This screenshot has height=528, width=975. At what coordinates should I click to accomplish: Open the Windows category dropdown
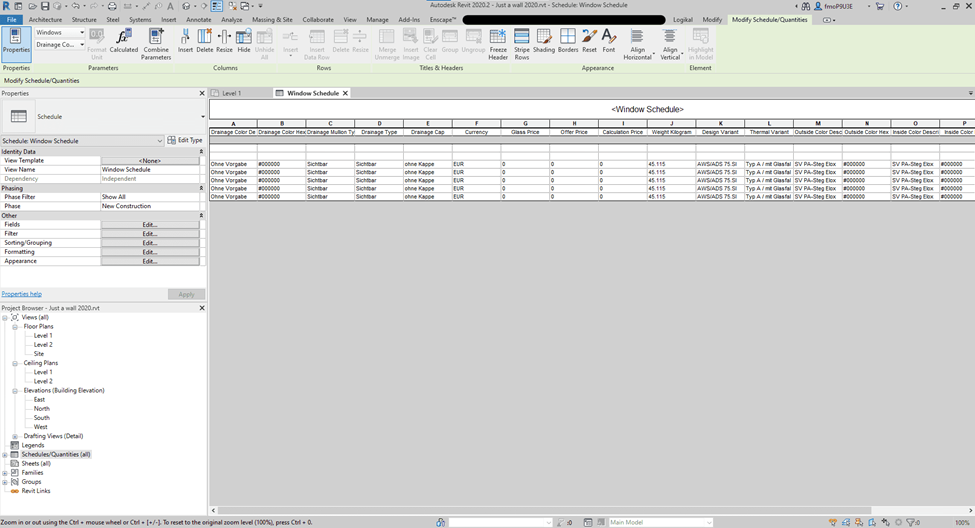58,33
